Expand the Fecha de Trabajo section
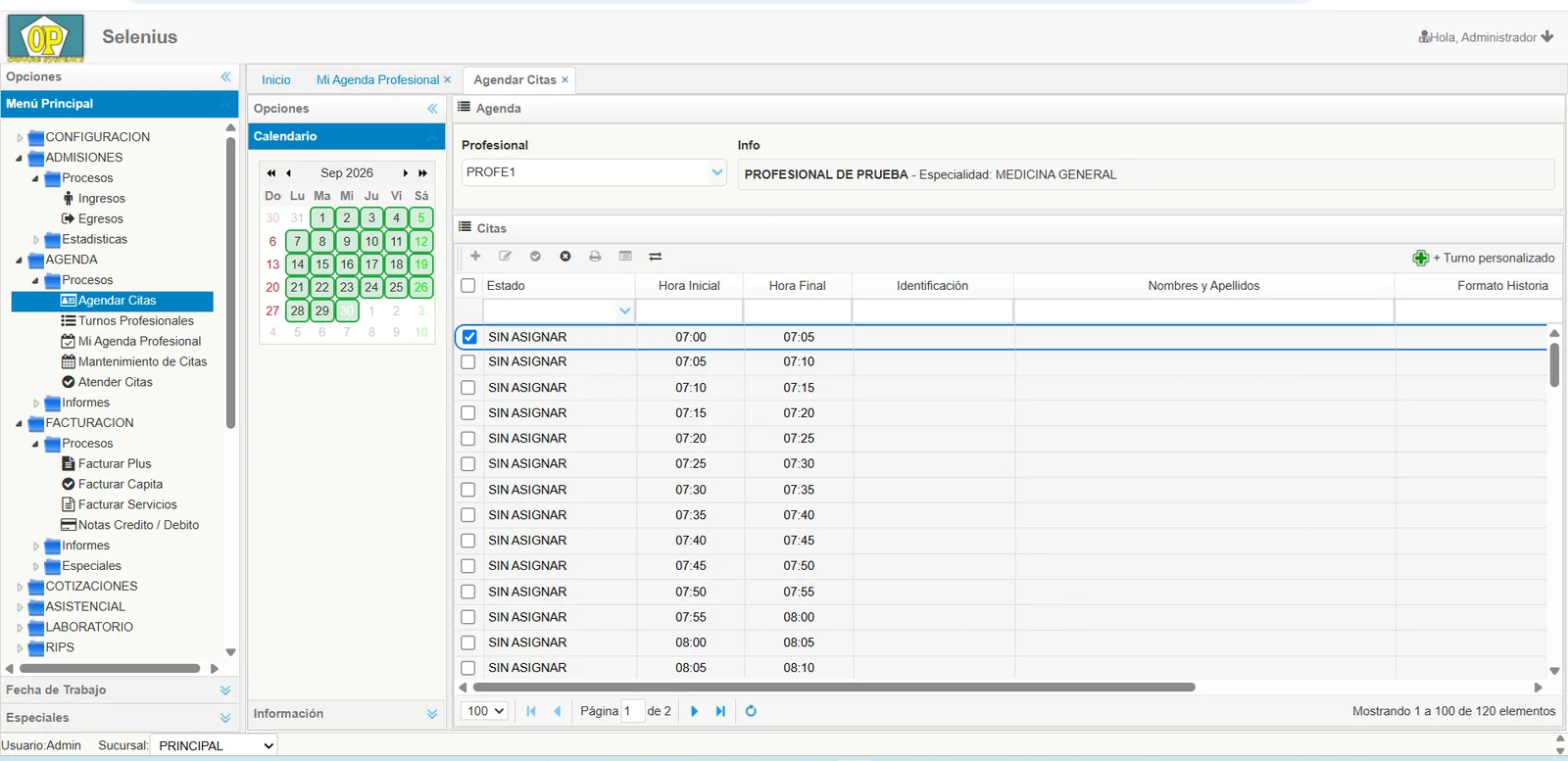The width and height of the screenshot is (1568, 761). click(225, 690)
